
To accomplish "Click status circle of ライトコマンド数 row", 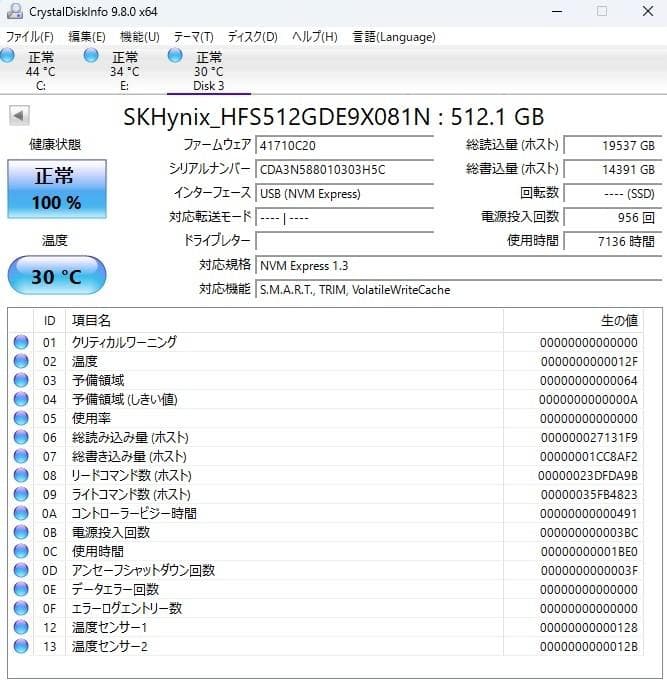I will tap(21, 494).
